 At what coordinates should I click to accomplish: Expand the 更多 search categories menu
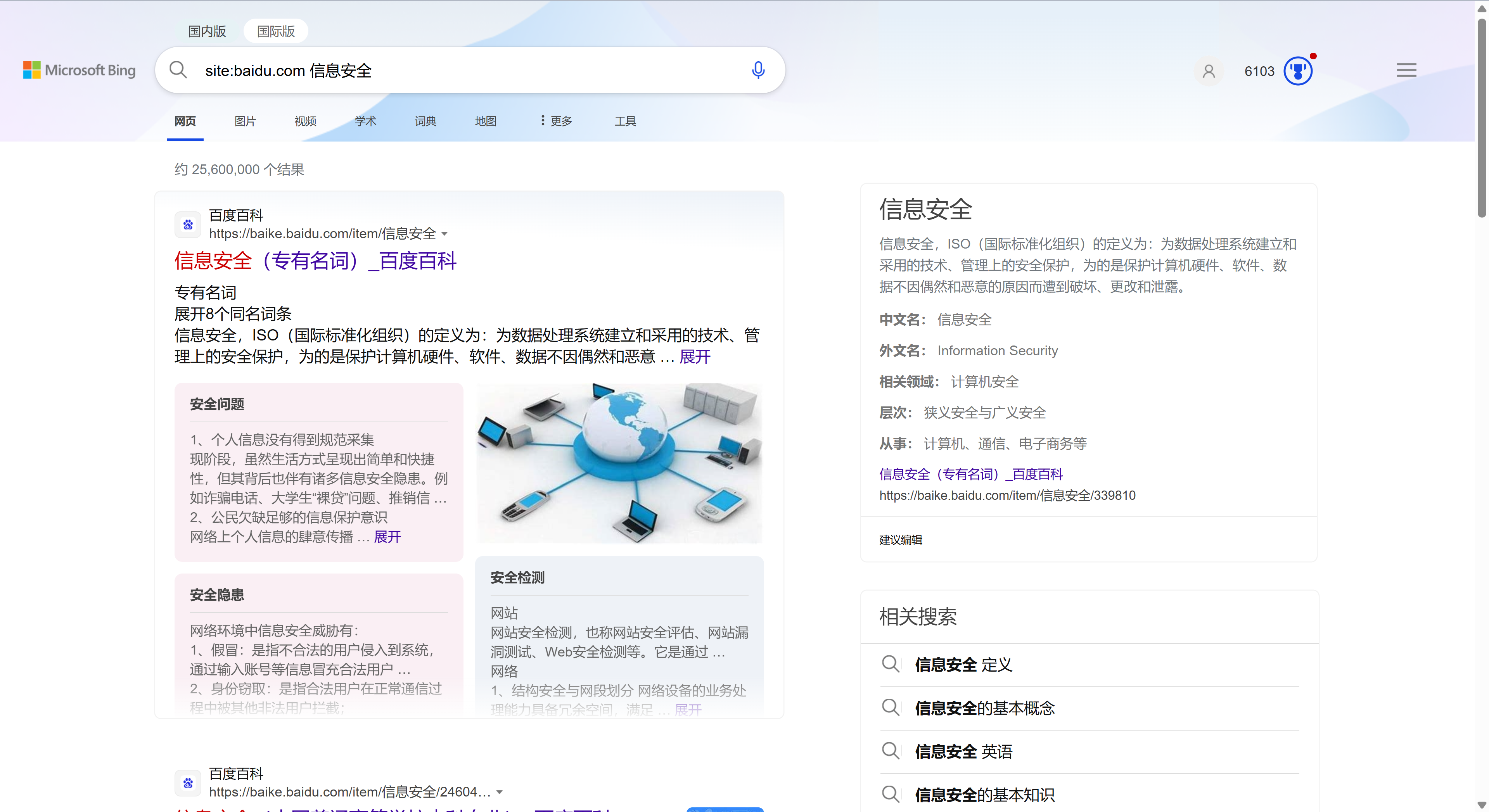pyautogui.click(x=556, y=121)
